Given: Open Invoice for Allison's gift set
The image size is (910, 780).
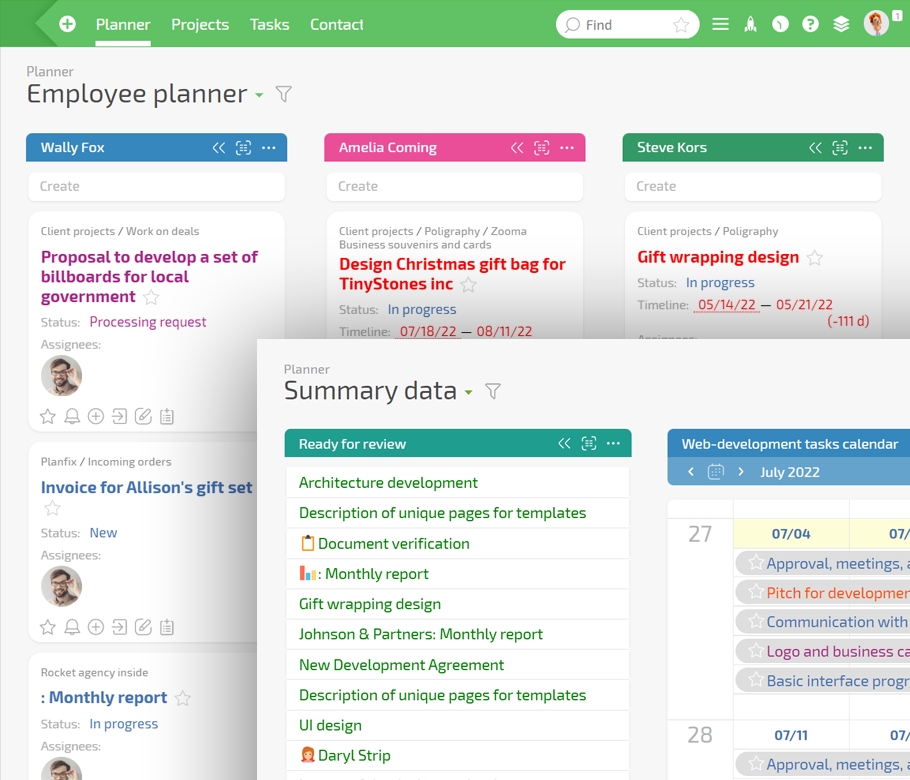Looking at the screenshot, I should tap(146, 487).
